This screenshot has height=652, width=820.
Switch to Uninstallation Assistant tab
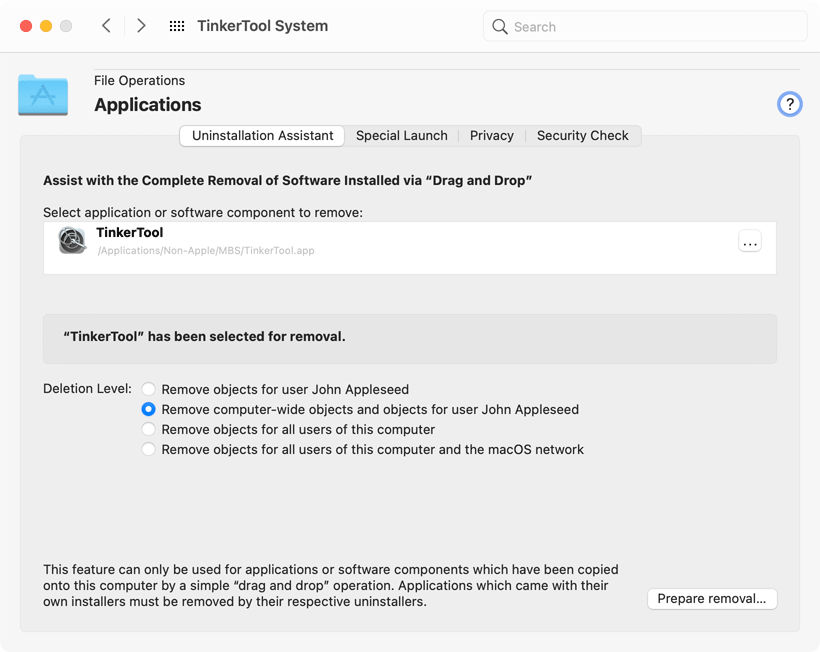point(262,135)
